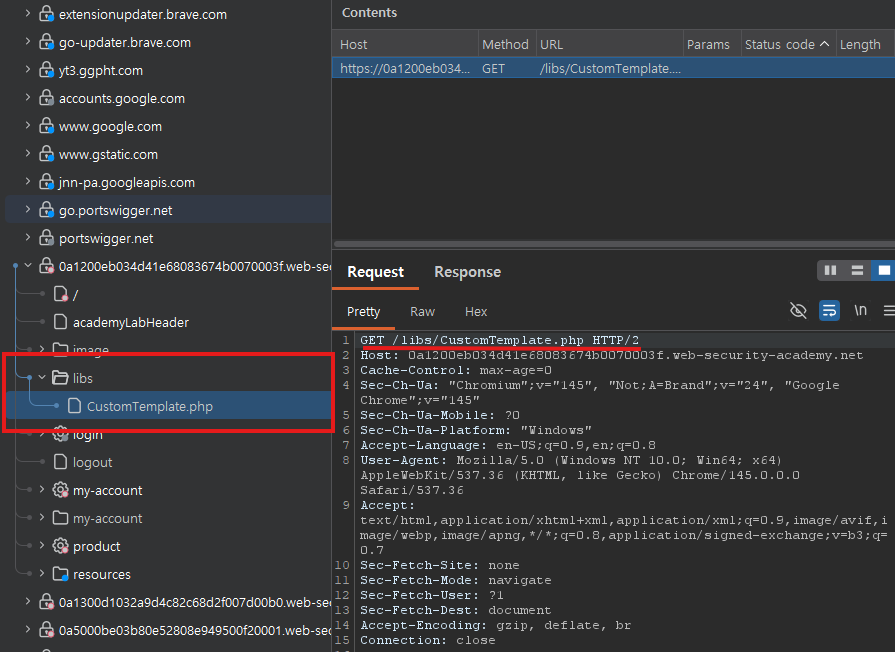Open the request editor hamburger menu
Image resolution: width=895 pixels, height=652 pixels.
[888, 311]
